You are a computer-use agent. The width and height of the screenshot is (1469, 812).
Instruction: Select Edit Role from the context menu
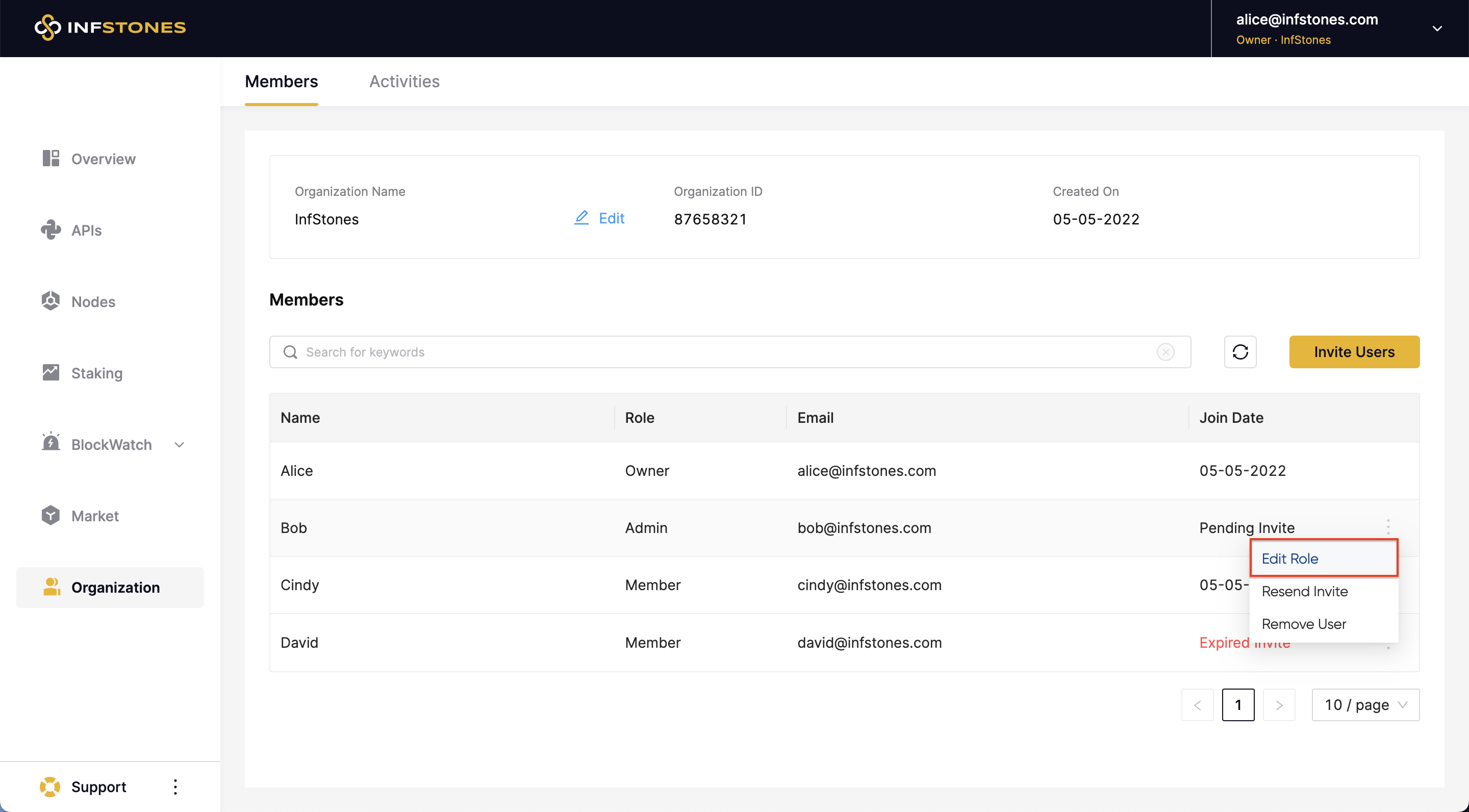point(1289,558)
